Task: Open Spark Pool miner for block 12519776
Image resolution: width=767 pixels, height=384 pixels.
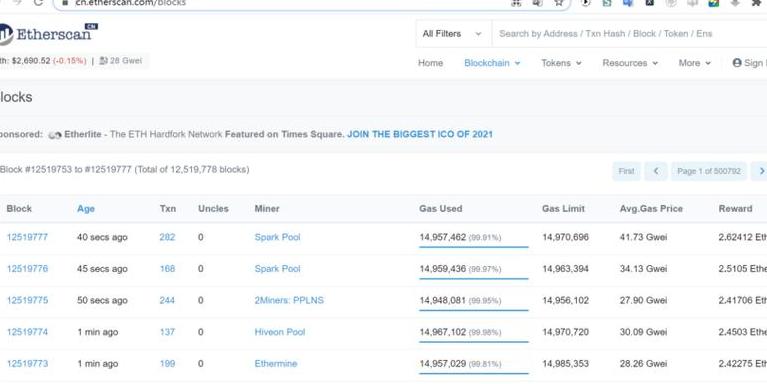Action: (277, 269)
